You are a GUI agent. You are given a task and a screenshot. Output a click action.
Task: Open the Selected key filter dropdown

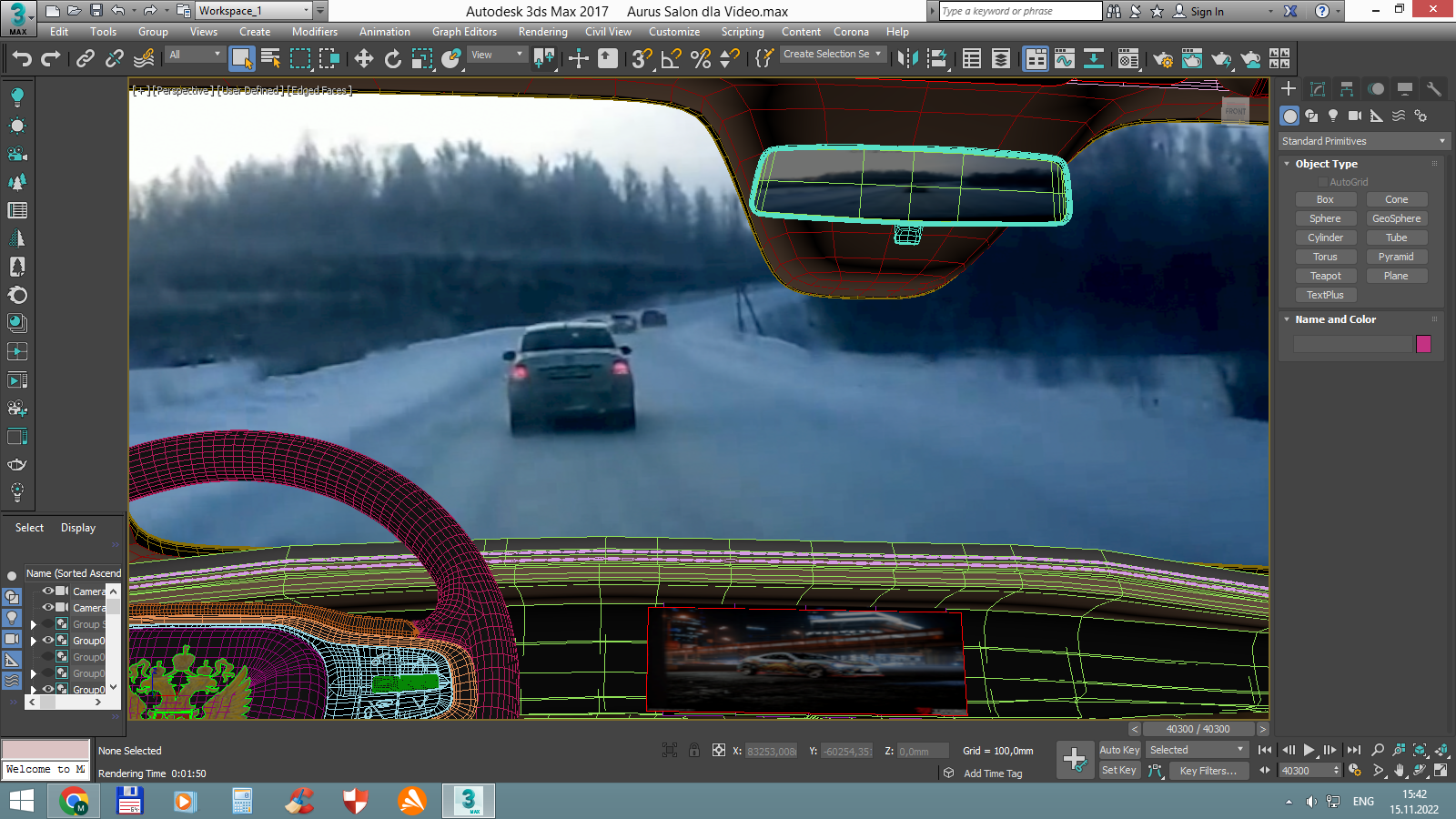tap(1197, 750)
